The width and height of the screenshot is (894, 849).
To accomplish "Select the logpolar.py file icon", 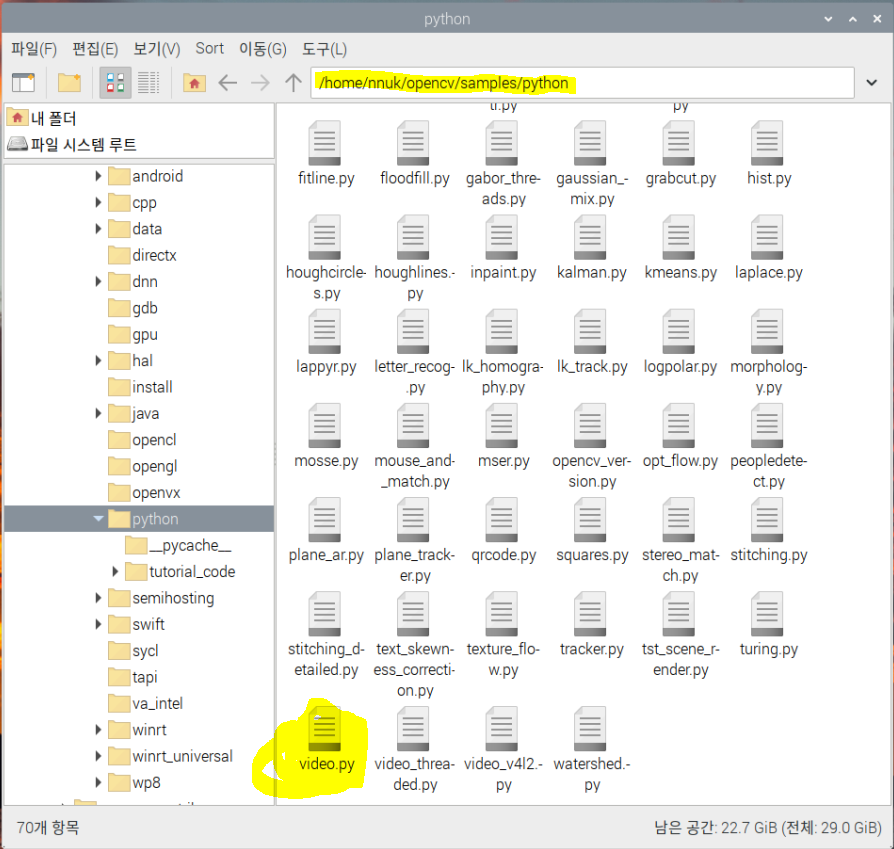I will tap(678, 331).
